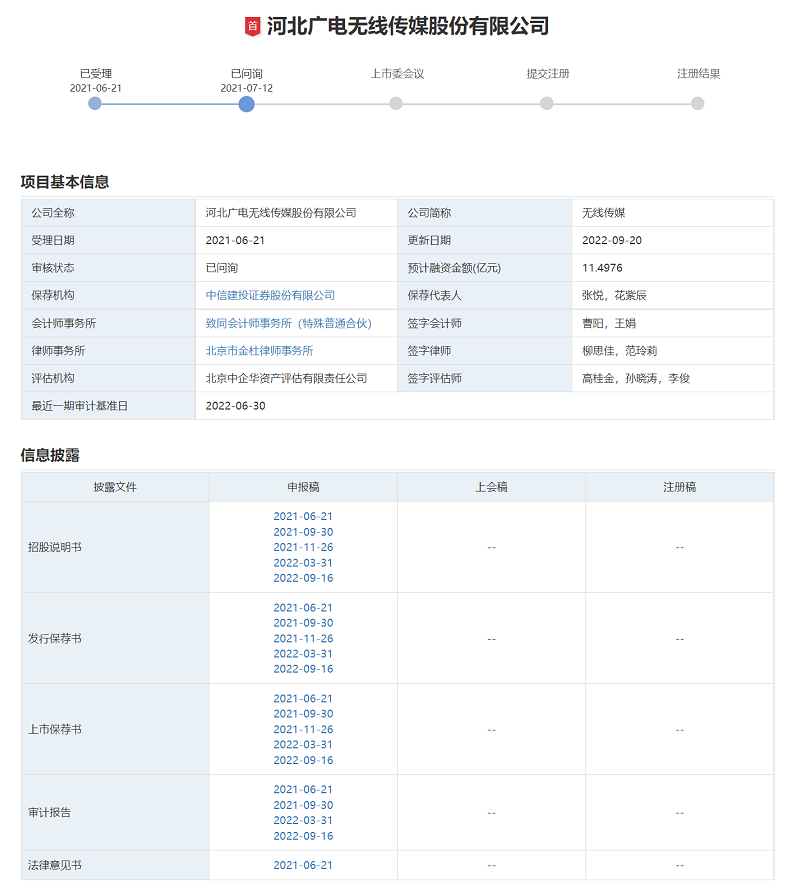Click signing appraisers 高桂金，孙晓涛，李俊
The width and height of the screenshot is (797, 893).
point(636,378)
